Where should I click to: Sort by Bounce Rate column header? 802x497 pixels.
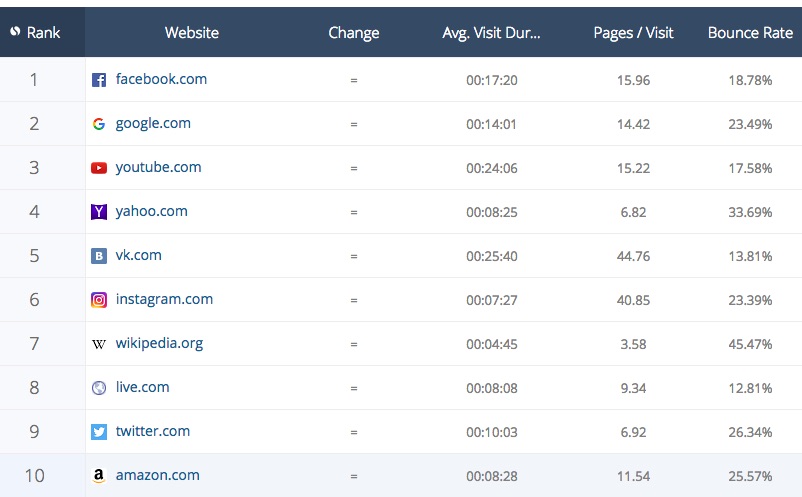(x=750, y=33)
